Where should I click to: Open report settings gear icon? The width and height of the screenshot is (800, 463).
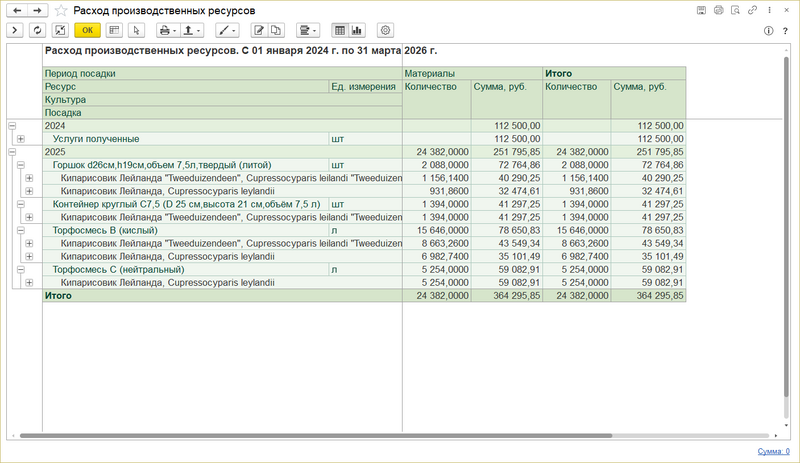pyautogui.click(x=386, y=30)
